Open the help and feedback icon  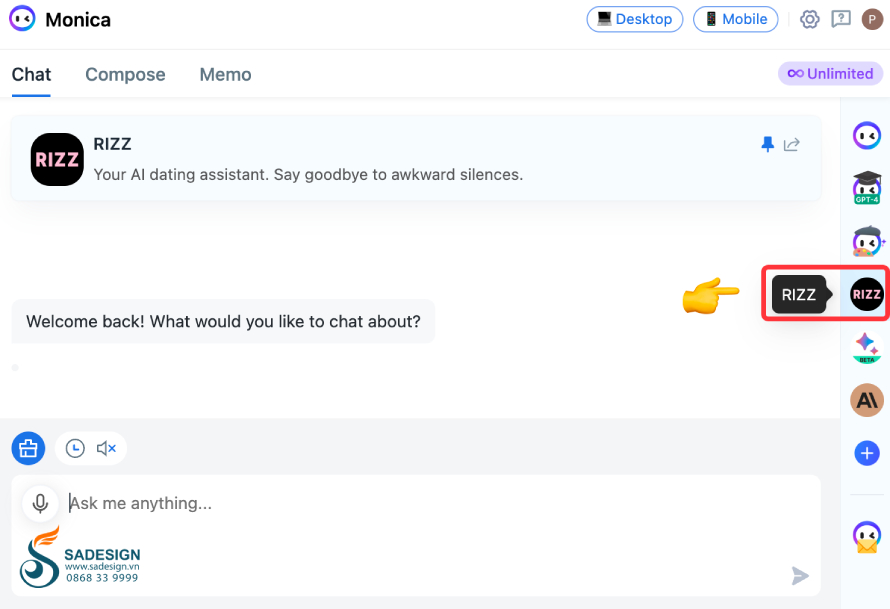(841, 19)
